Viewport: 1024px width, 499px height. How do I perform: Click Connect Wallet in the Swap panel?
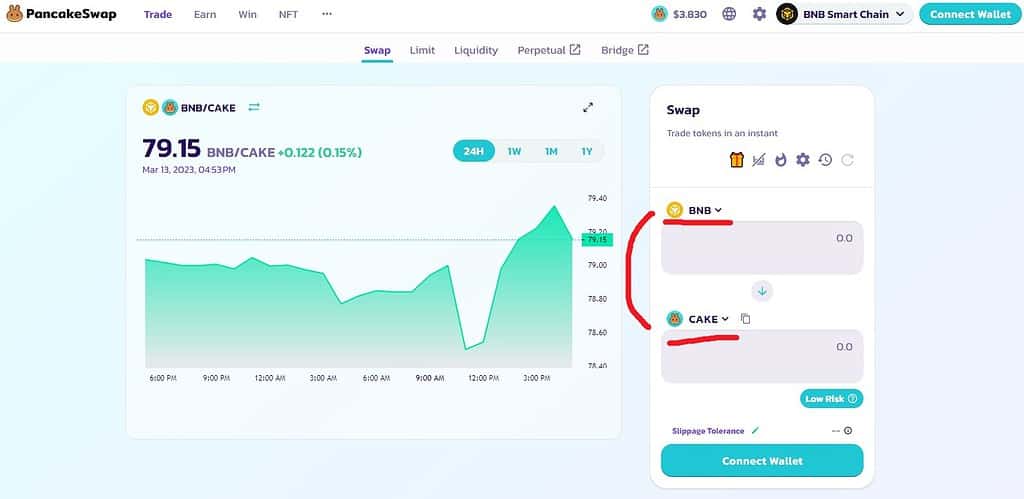762,461
